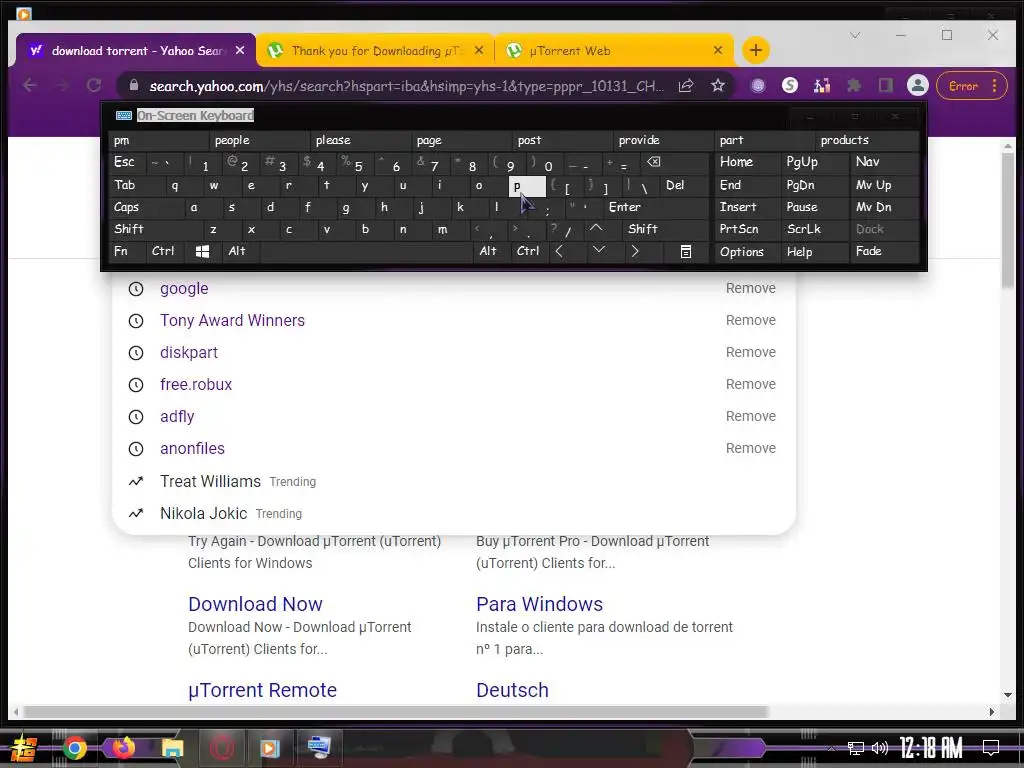Reload the Yahoo search page
Screen dimensions: 1024x768
tap(94, 86)
